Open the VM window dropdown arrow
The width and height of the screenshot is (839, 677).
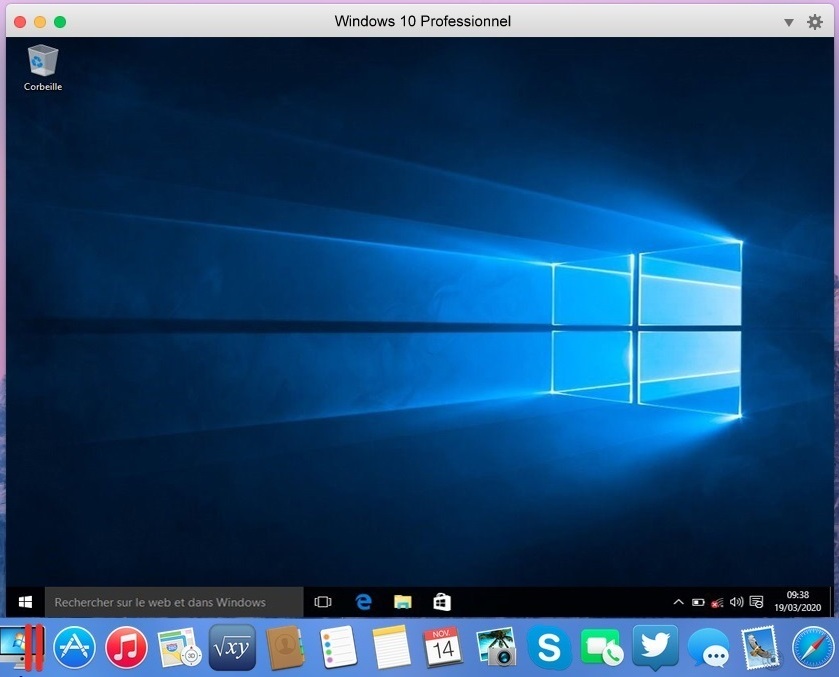[x=789, y=22]
